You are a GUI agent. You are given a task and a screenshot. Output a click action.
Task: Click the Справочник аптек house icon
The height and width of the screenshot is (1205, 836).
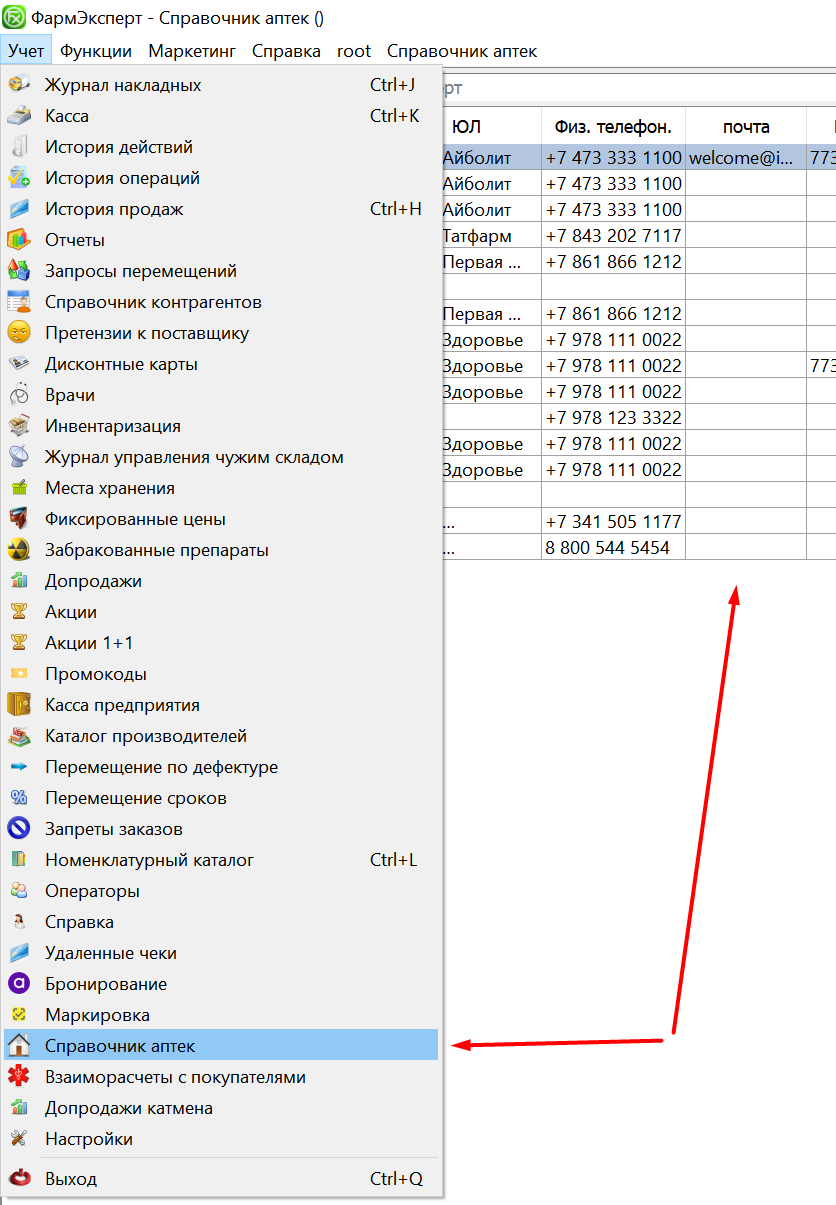[x=19, y=1046]
